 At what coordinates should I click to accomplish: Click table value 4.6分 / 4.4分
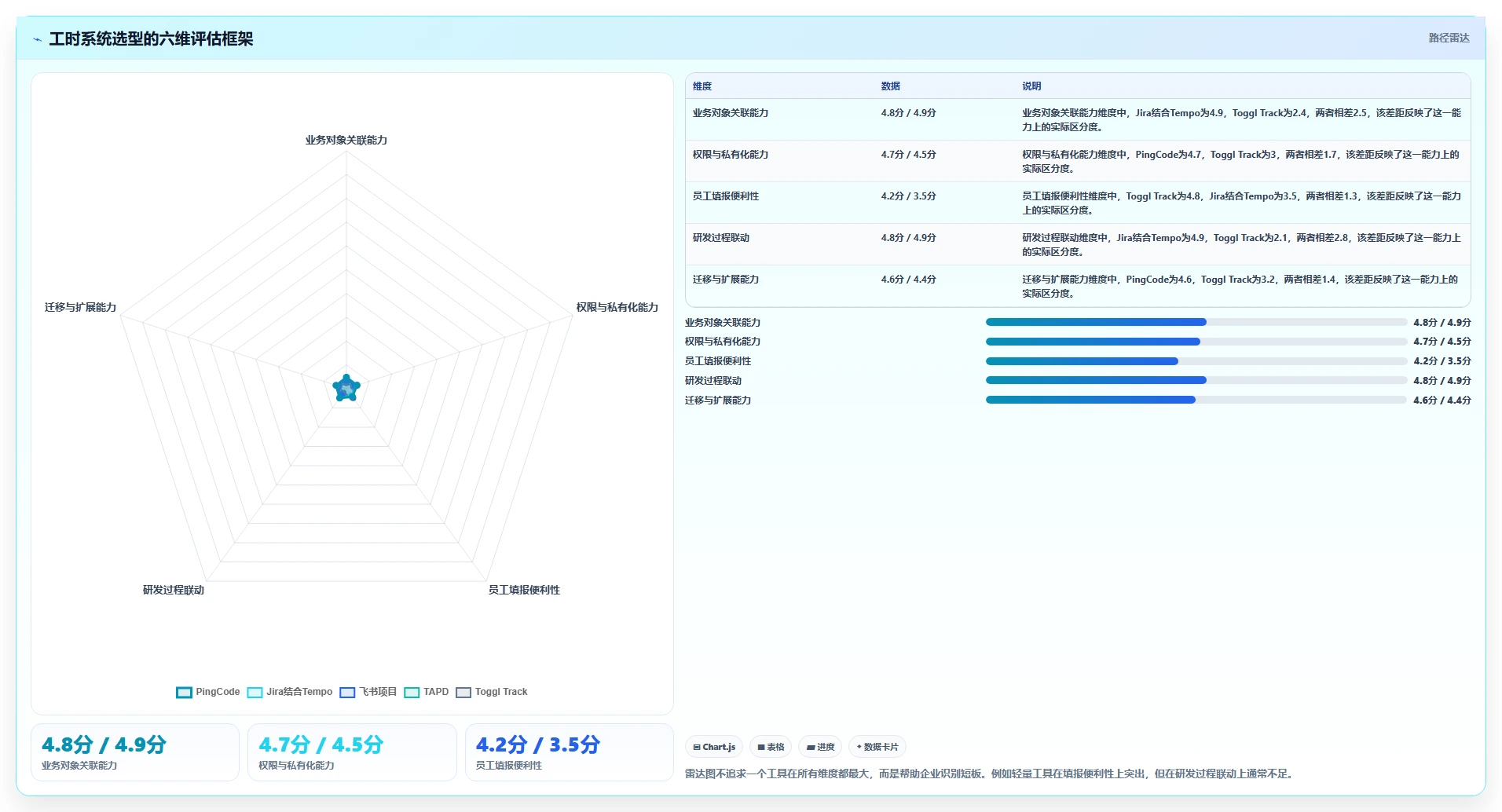(x=908, y=280)
